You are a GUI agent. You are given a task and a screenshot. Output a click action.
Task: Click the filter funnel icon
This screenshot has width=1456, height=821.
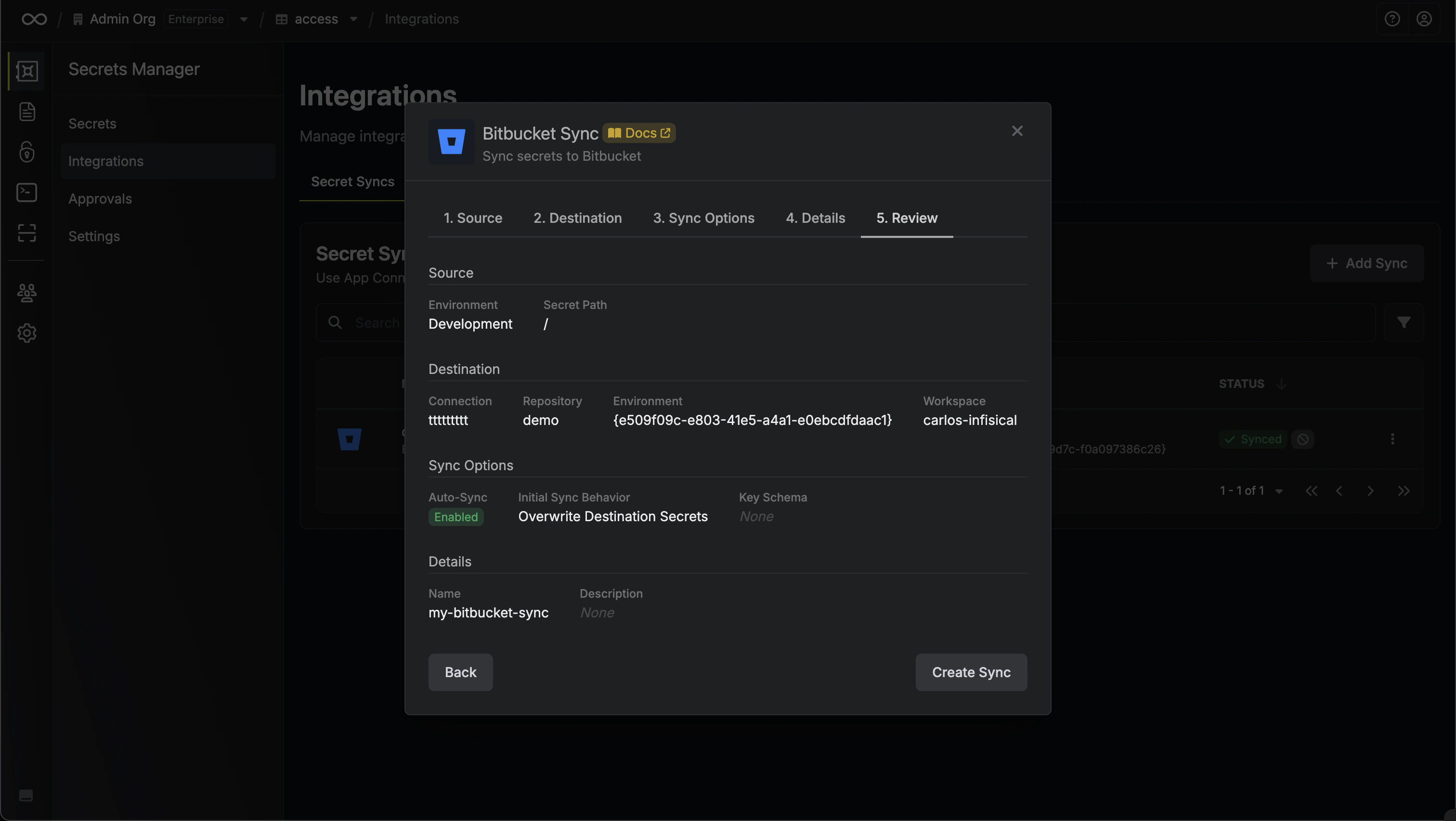[x=1404, y=322]
